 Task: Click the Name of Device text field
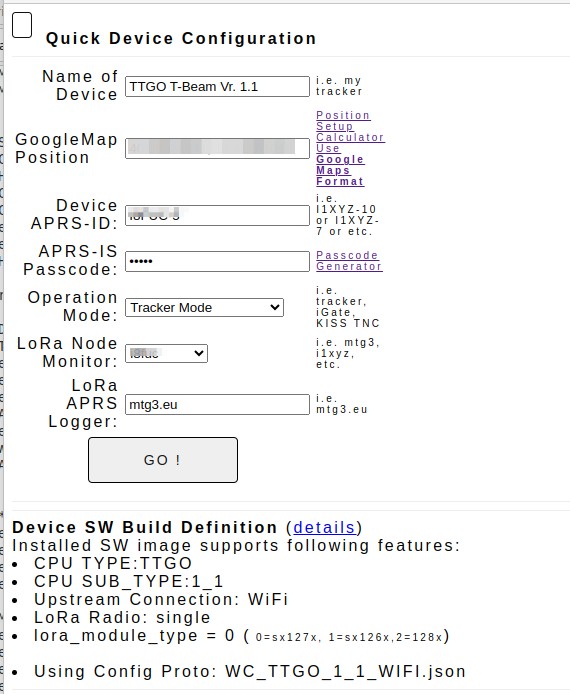(x=217, y=86)
